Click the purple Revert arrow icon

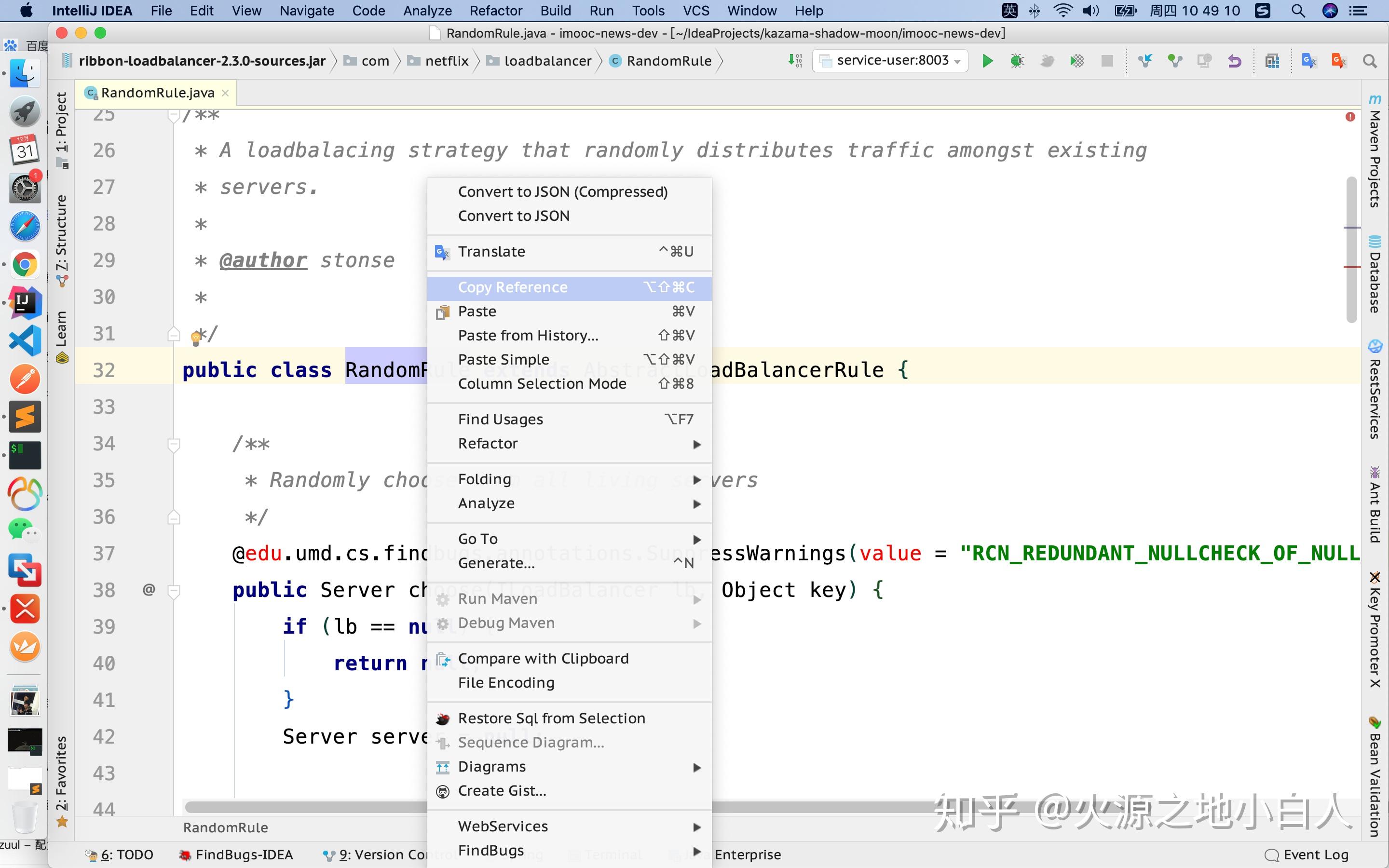click(1234, 61)
